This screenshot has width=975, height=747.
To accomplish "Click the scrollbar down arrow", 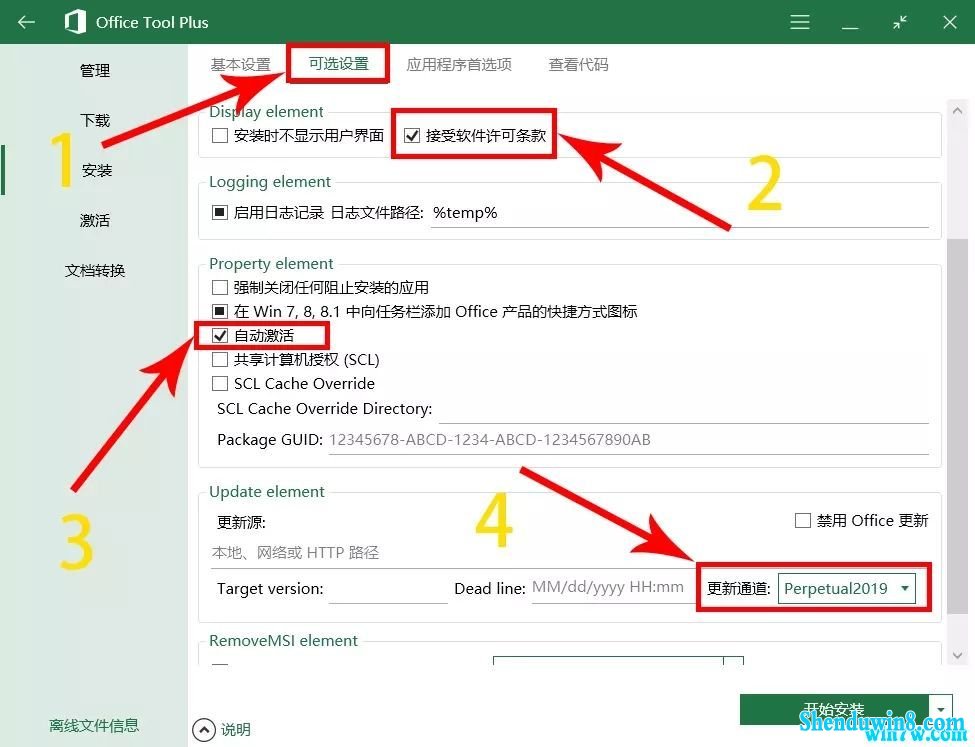I will coord(958,656).
